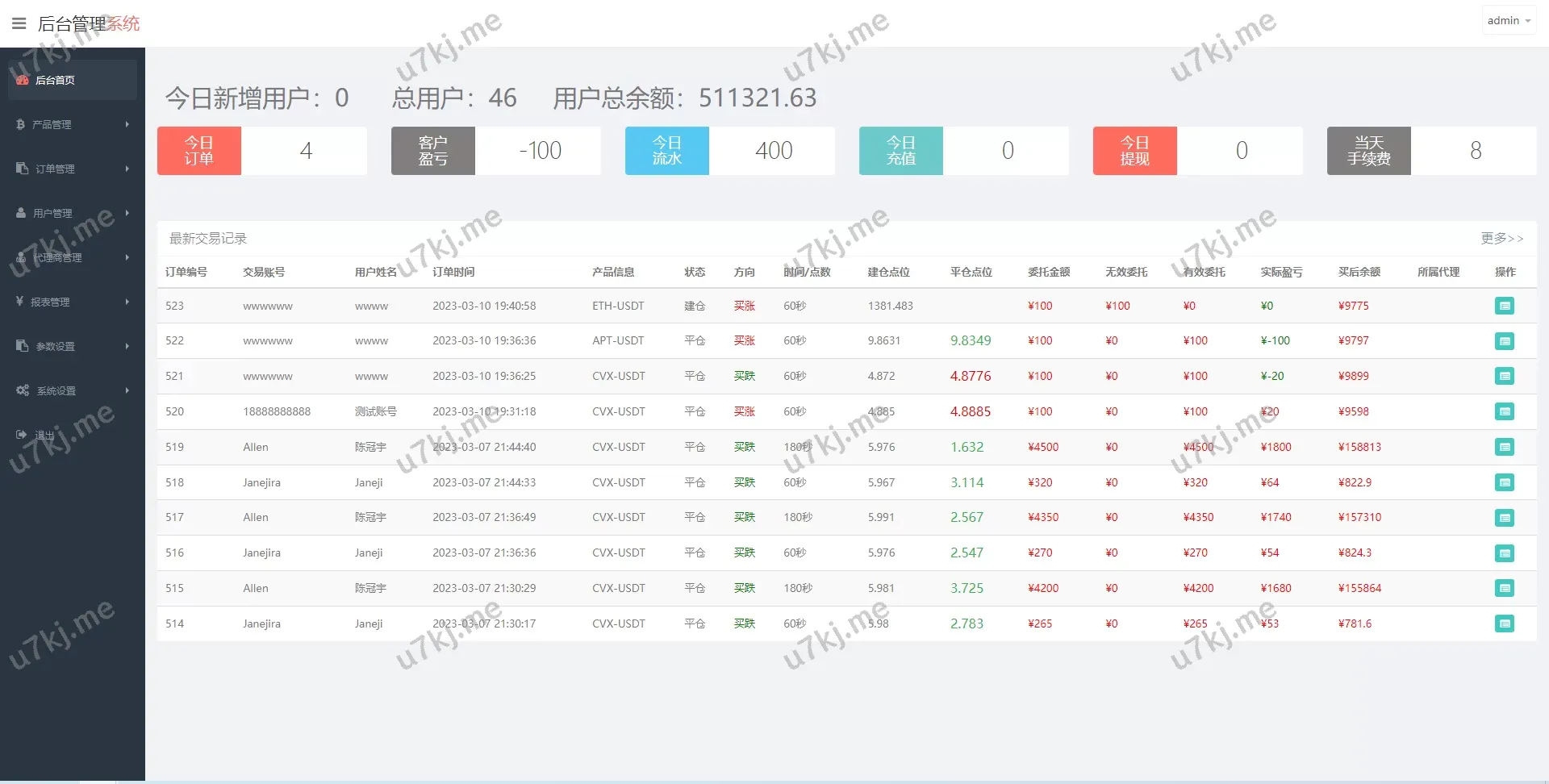Click the 产品管理 bitcoin icon
Viewport: 1549px width, 784px height.
(21, 124)
